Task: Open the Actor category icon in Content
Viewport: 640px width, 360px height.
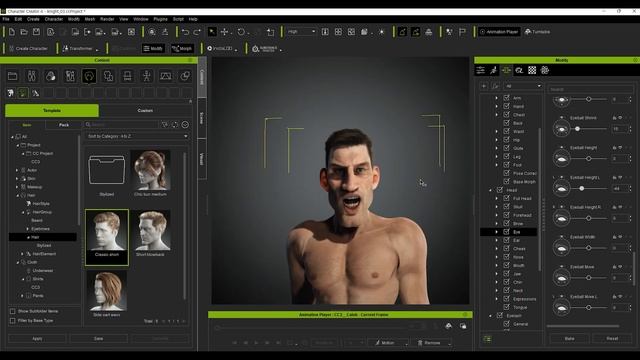Action: coord(31,76)
